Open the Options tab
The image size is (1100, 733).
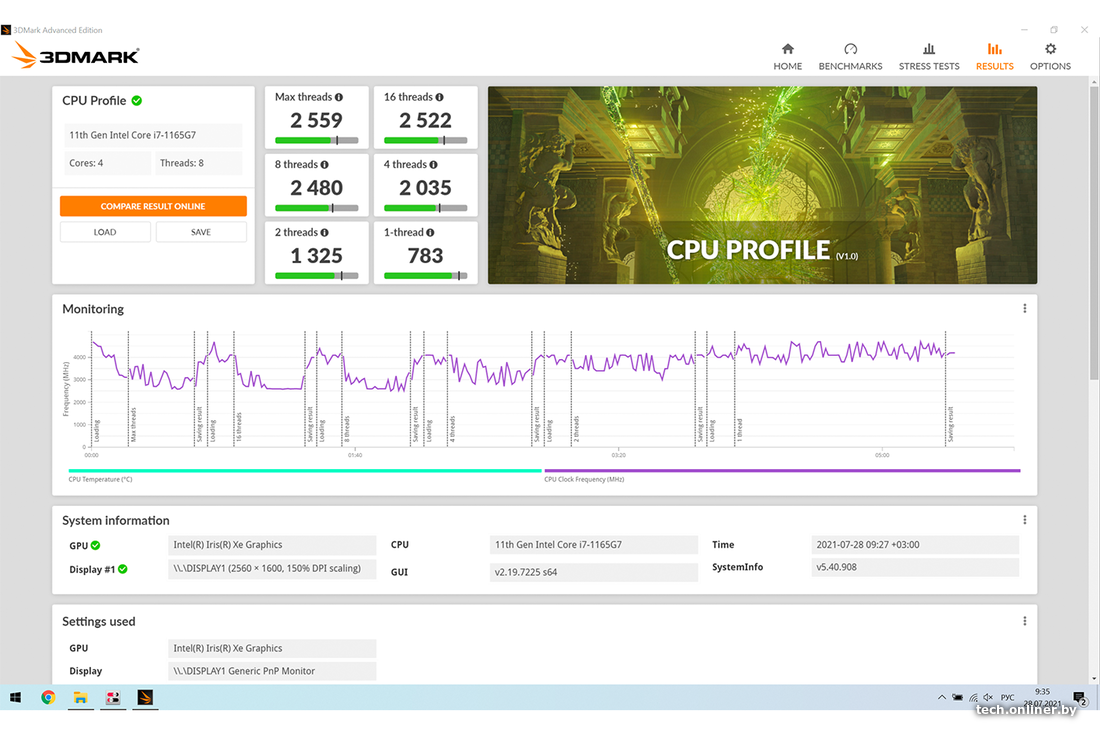1050,57
